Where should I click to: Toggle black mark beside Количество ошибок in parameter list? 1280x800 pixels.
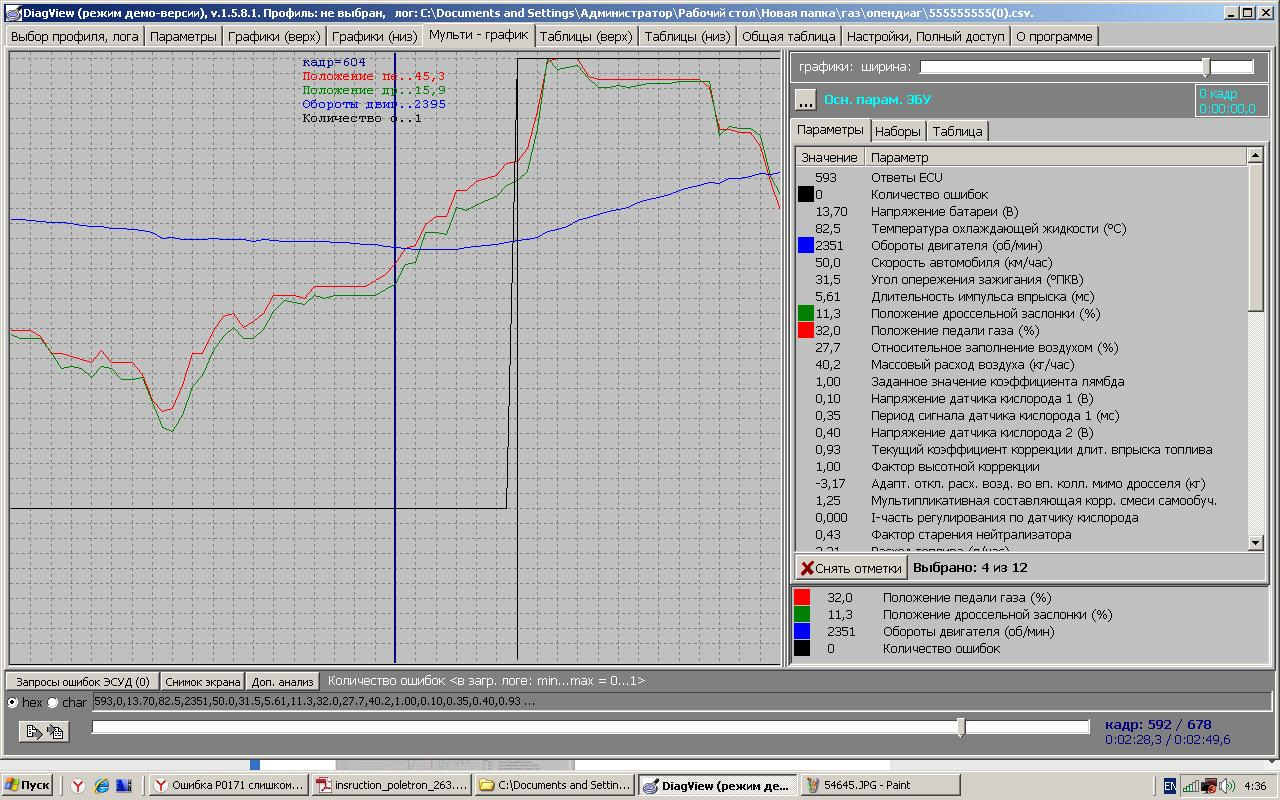click(x=805, y=195)
